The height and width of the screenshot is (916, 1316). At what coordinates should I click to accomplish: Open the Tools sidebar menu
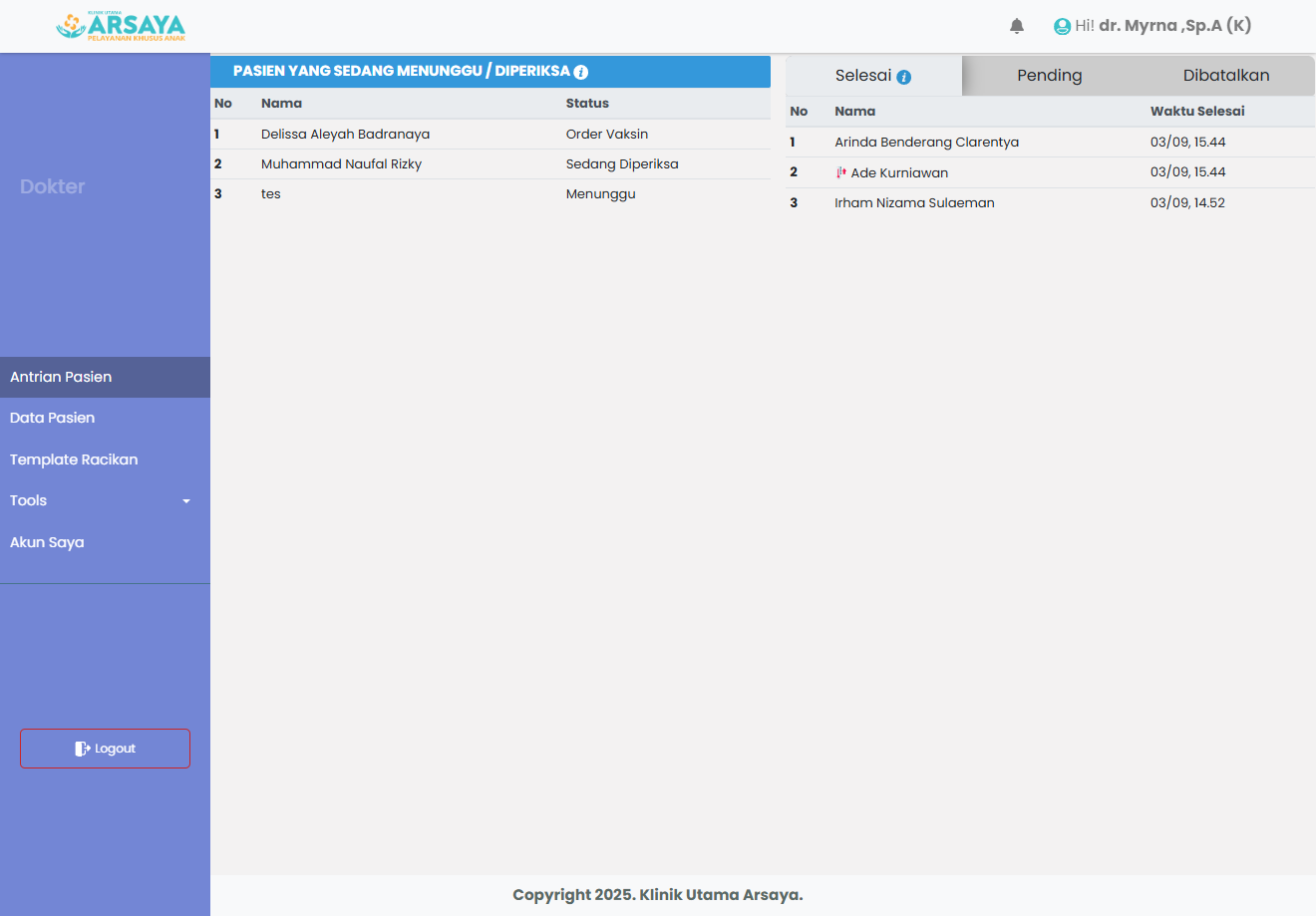pyautogui.click(x=29, y=500)
